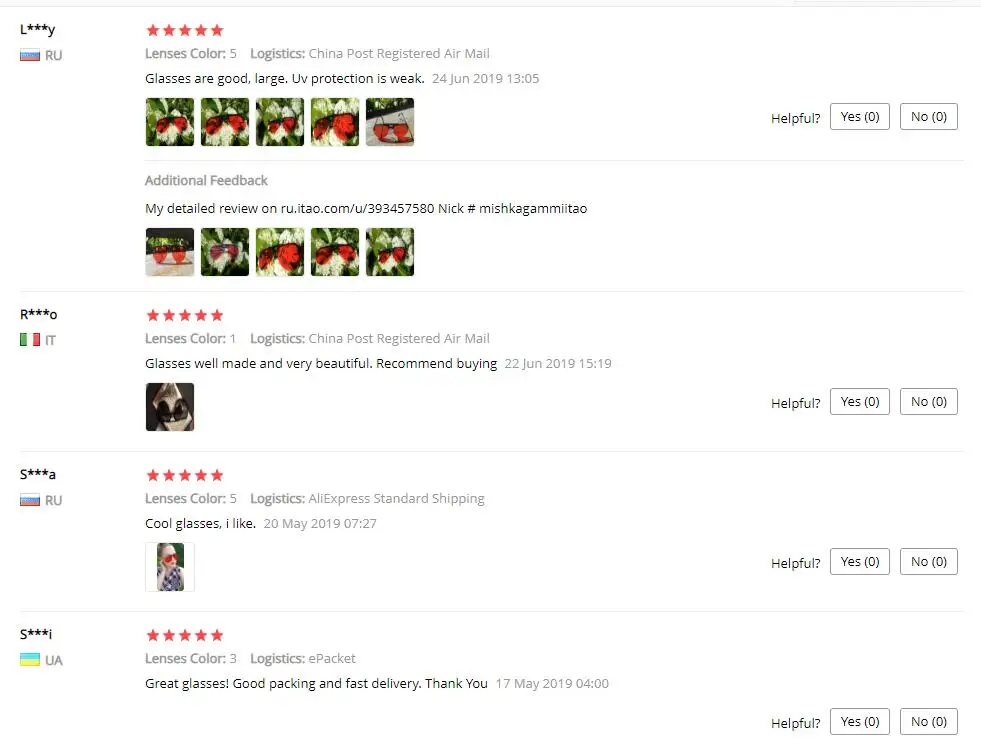
Task: Open fifth photo showing glasses on table
Action: (x=390, y=122)
